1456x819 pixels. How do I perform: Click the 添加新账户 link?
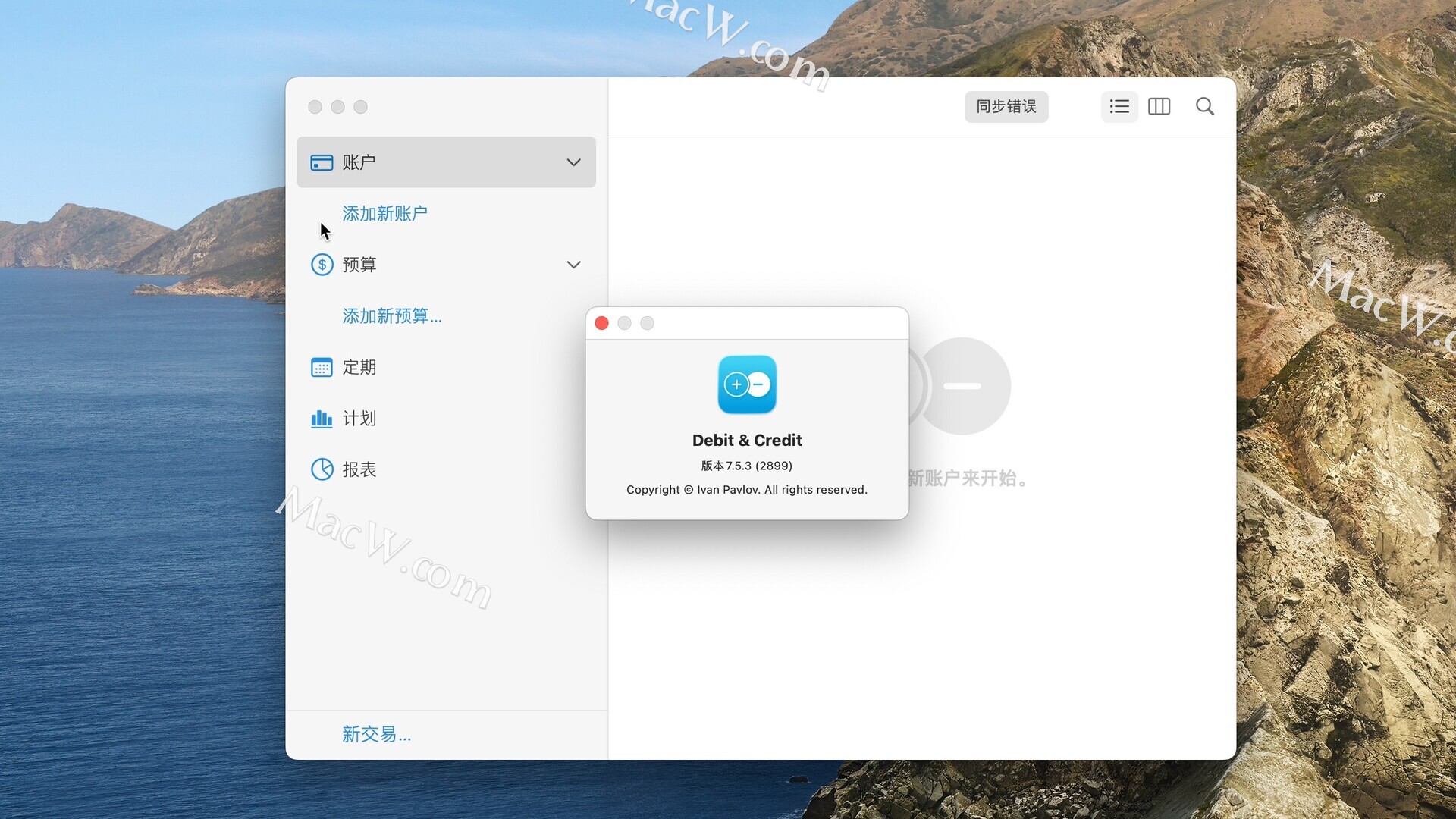384,214
